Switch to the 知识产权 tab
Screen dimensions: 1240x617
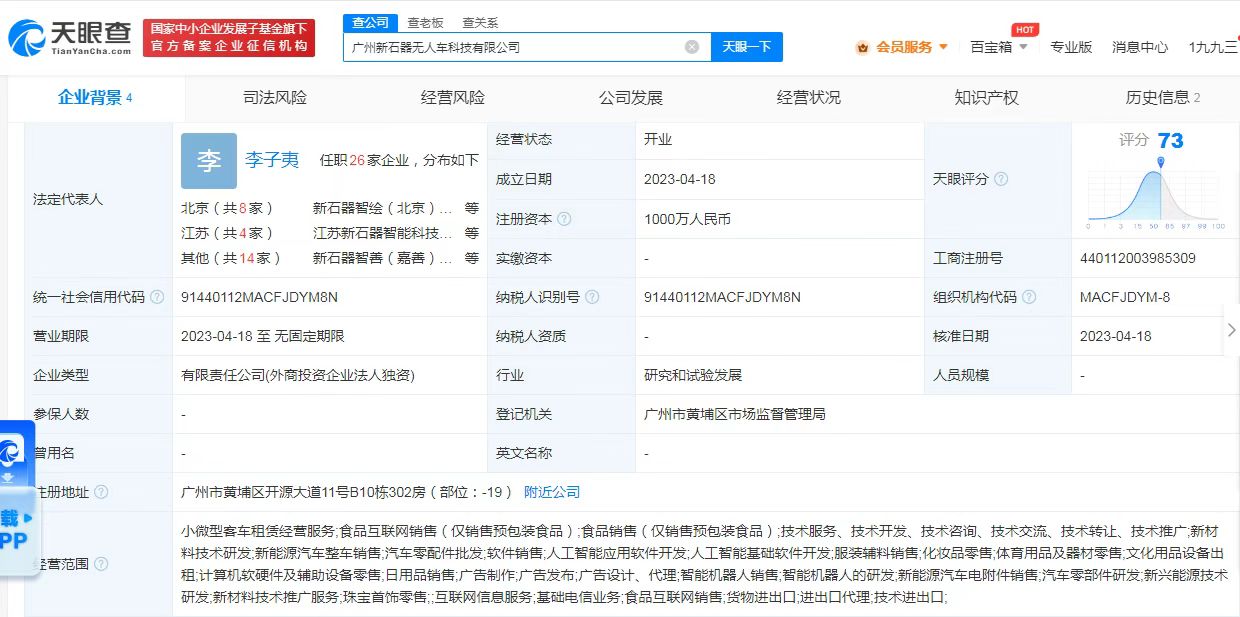tap(987, 98)
